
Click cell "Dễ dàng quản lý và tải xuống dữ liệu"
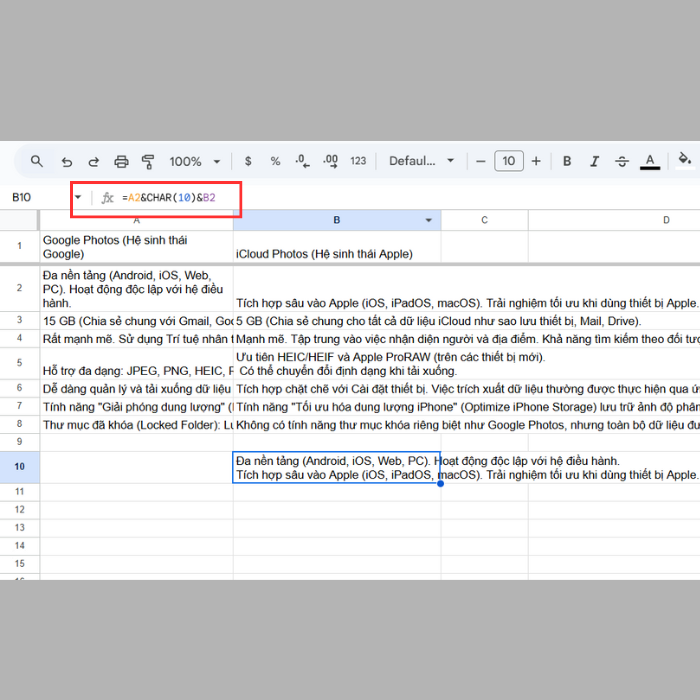pyautogui.click(x=137, y=389)
